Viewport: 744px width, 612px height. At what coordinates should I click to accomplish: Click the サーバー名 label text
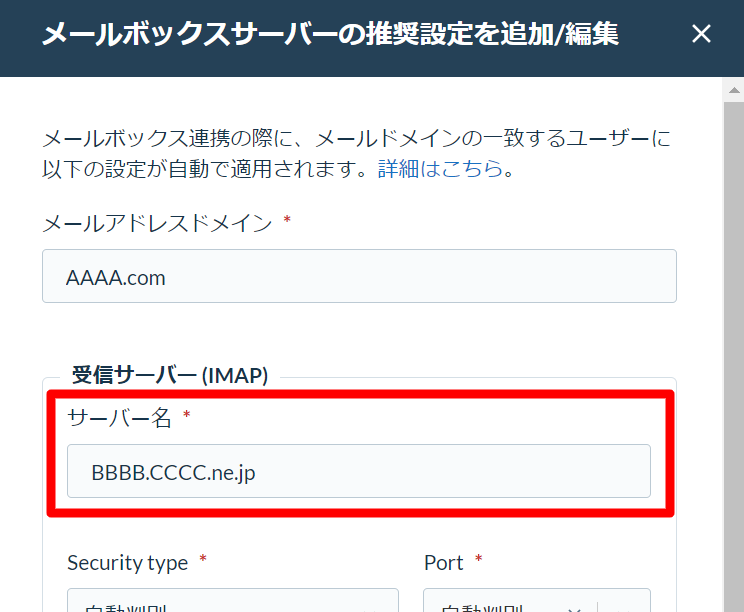pos(119,418)
